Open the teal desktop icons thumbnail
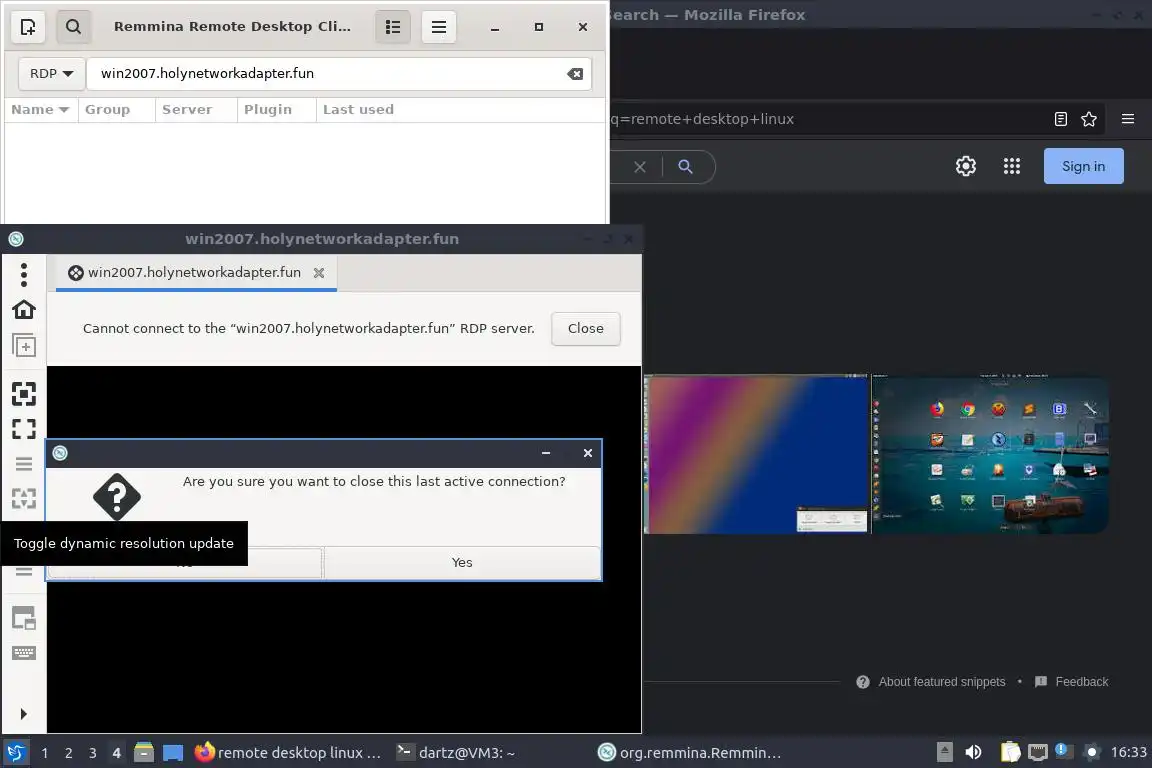This screenshot has height=768, width=1152. tap(990, 455)
